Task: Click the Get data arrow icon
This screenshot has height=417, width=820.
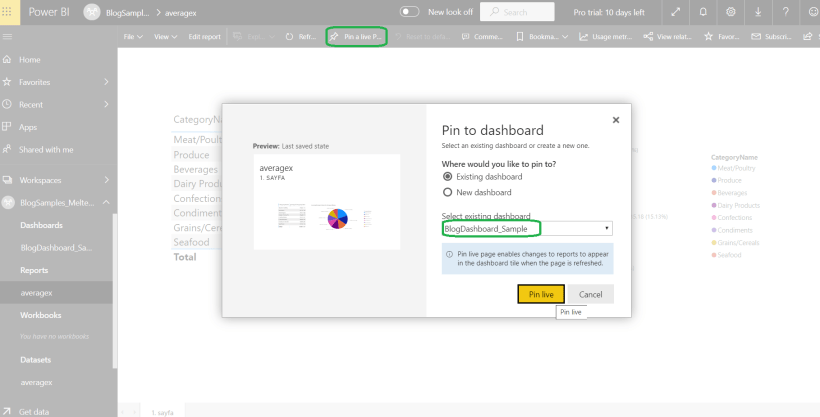Action: [x=7, y=411]
